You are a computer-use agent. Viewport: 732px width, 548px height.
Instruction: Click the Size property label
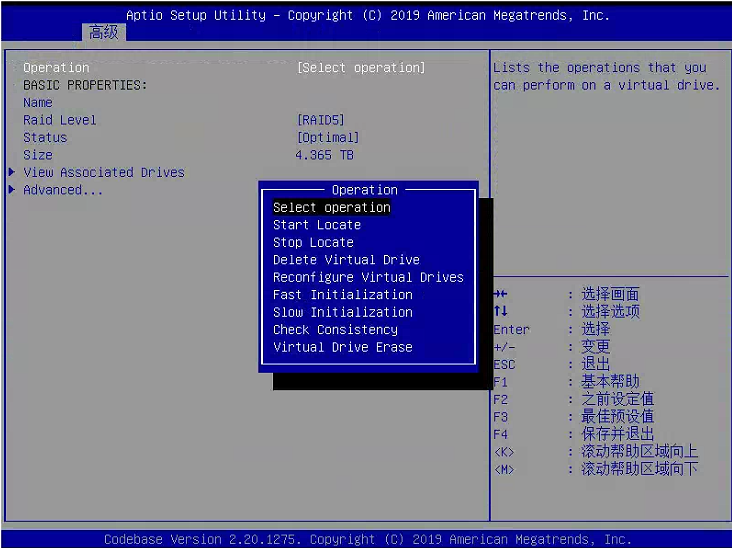pos(38,155)
